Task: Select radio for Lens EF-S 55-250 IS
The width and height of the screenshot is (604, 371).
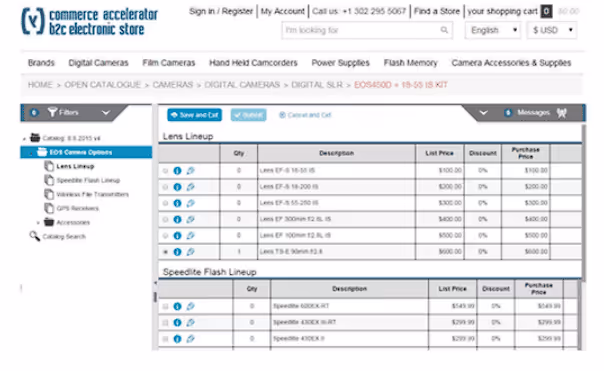Action: [x=165, y=203]
